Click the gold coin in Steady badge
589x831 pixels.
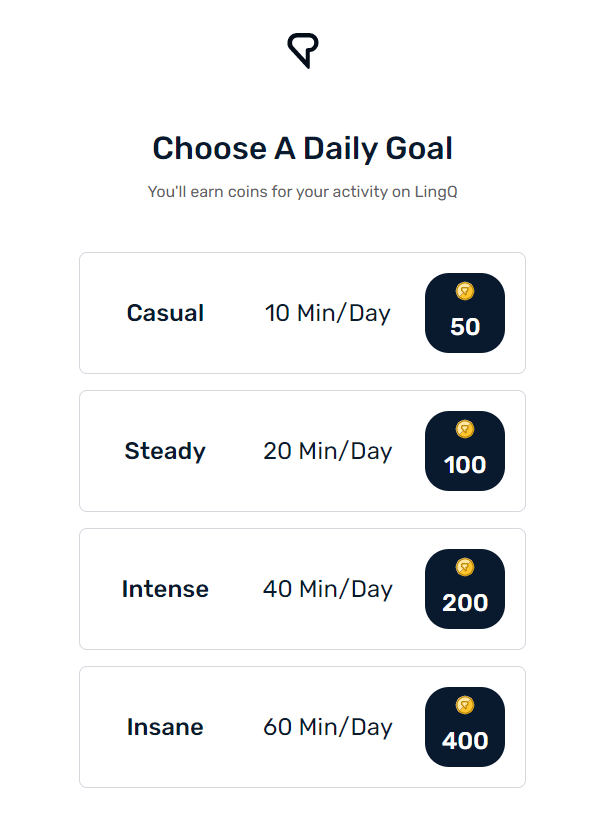[465, 429]
